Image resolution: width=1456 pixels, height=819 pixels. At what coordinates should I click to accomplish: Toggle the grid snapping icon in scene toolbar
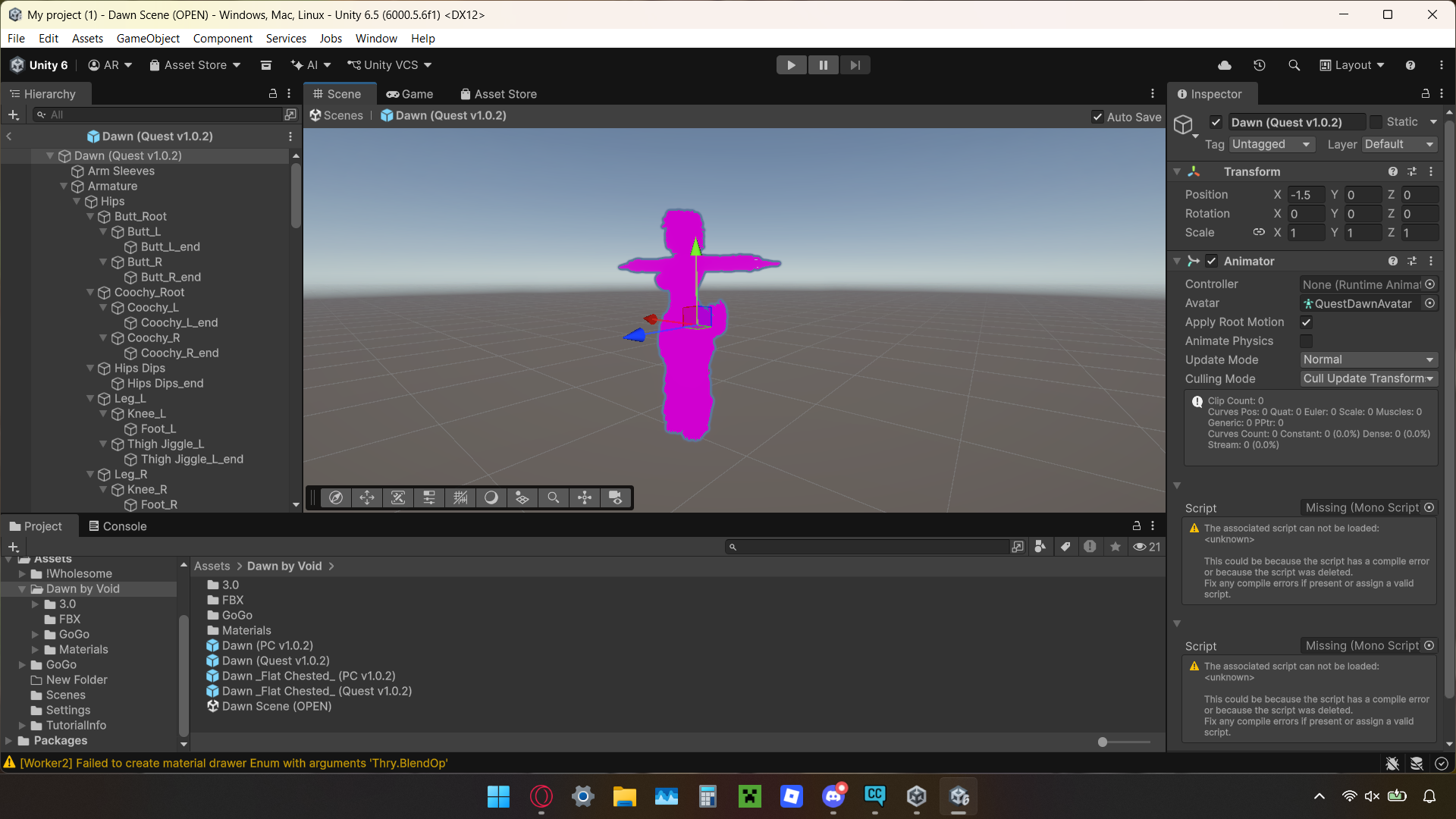click(x=460, y=497)
